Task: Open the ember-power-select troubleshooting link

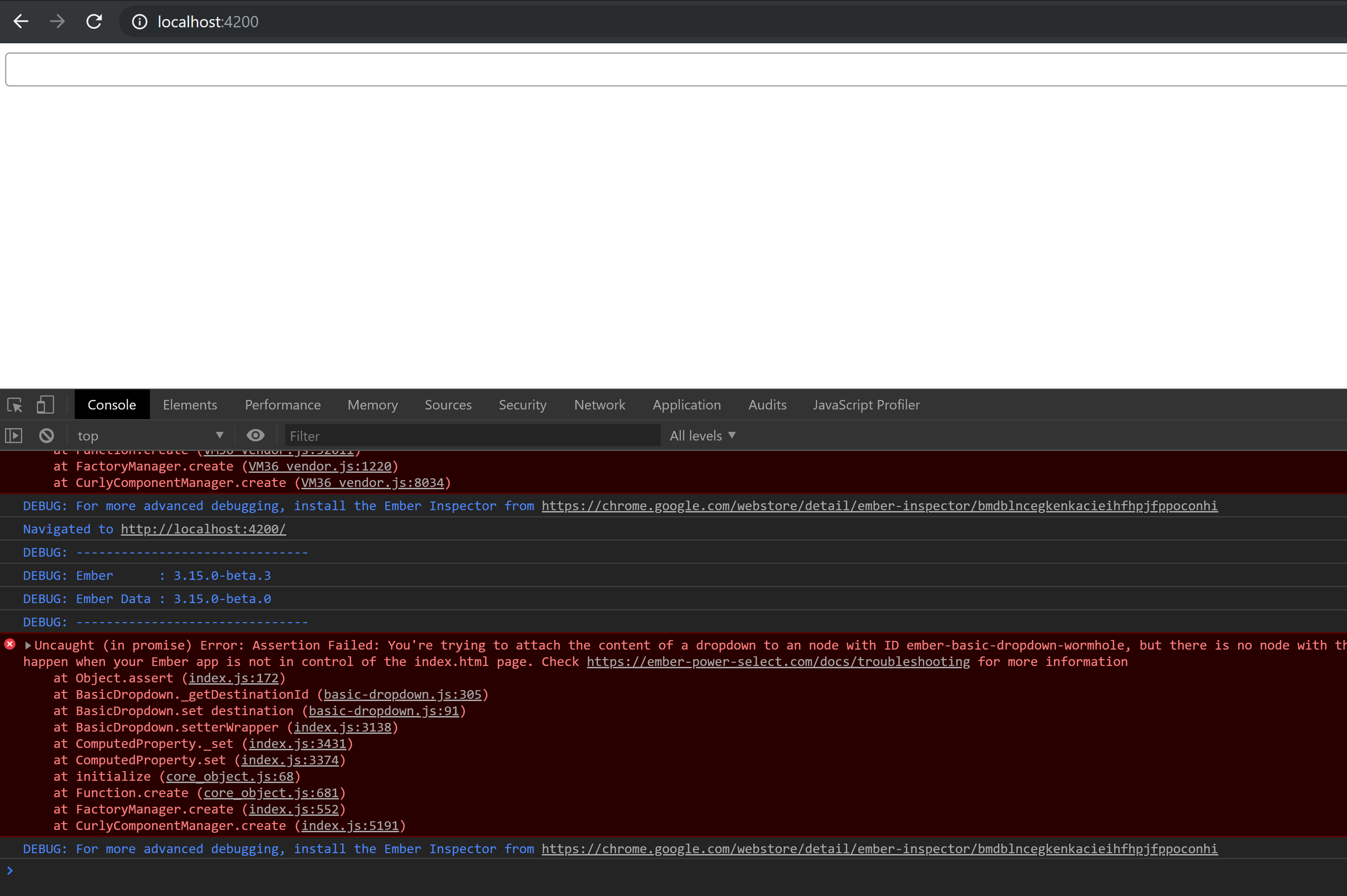Action: click(x=778, y=661)
